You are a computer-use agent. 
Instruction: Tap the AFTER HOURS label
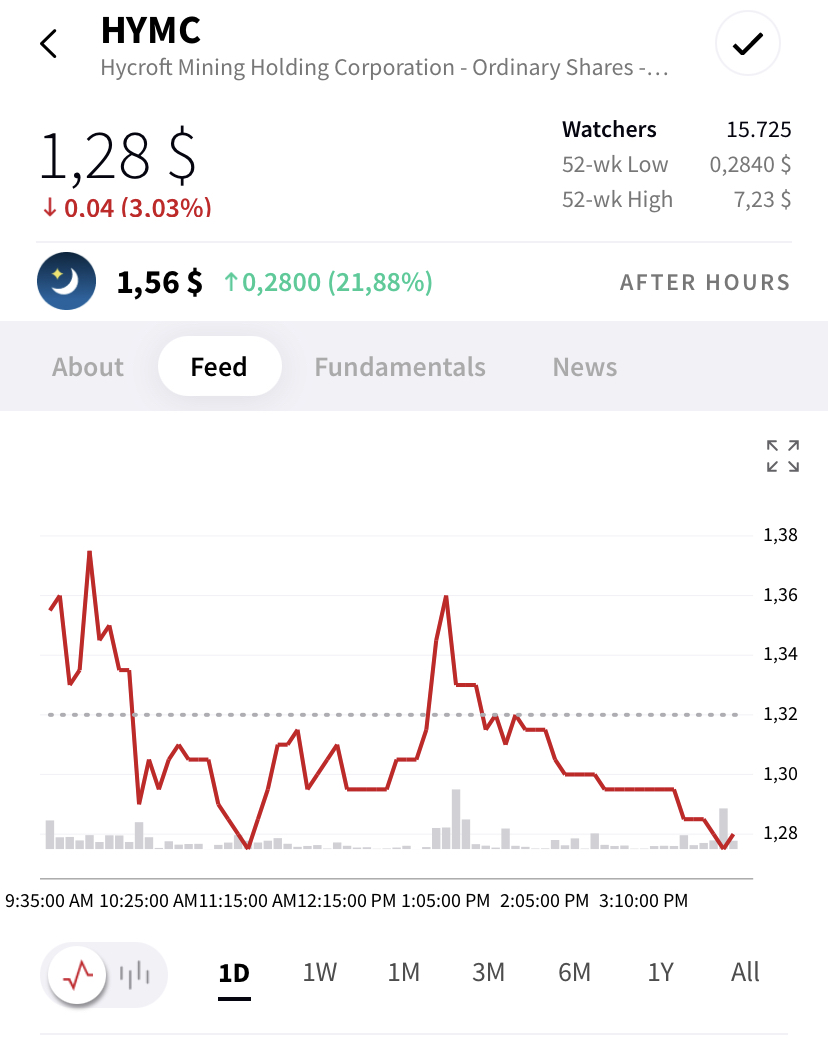[x=705, y=282]
